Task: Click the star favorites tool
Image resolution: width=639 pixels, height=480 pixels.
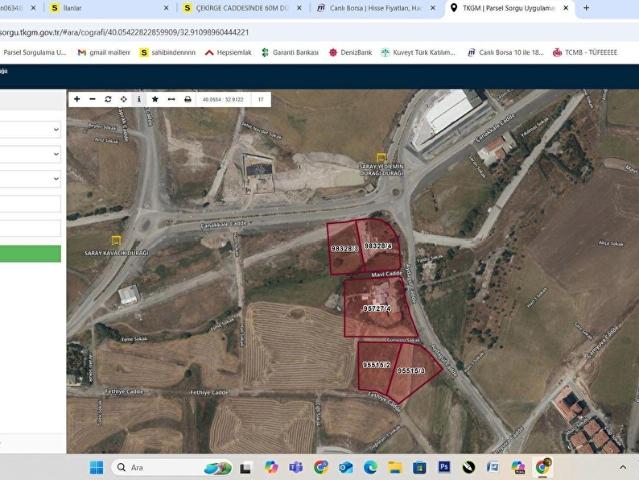Action: pos(155,99)
